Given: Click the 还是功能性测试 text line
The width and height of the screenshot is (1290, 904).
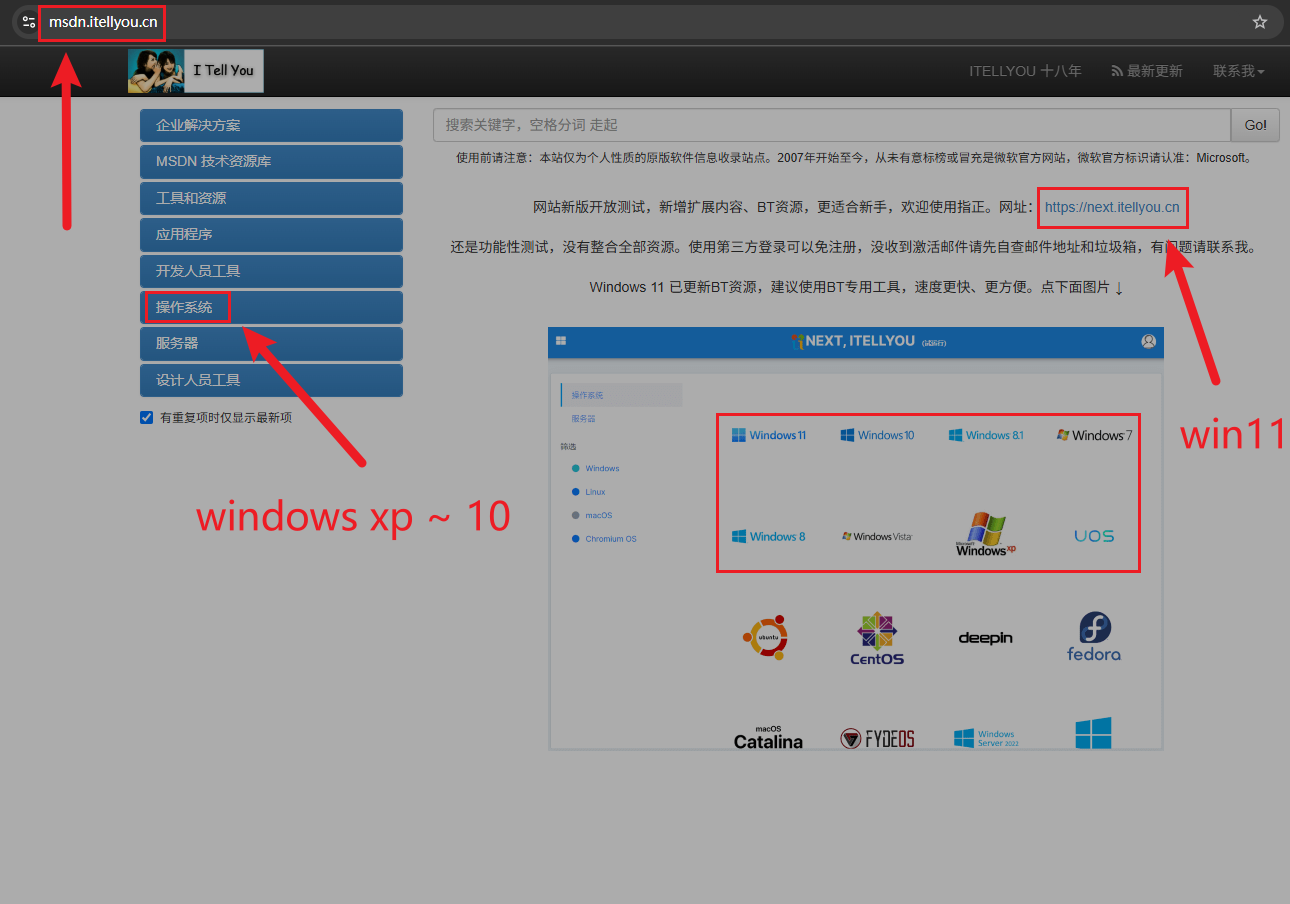Looking at the screenshot, I should point(853,247).
